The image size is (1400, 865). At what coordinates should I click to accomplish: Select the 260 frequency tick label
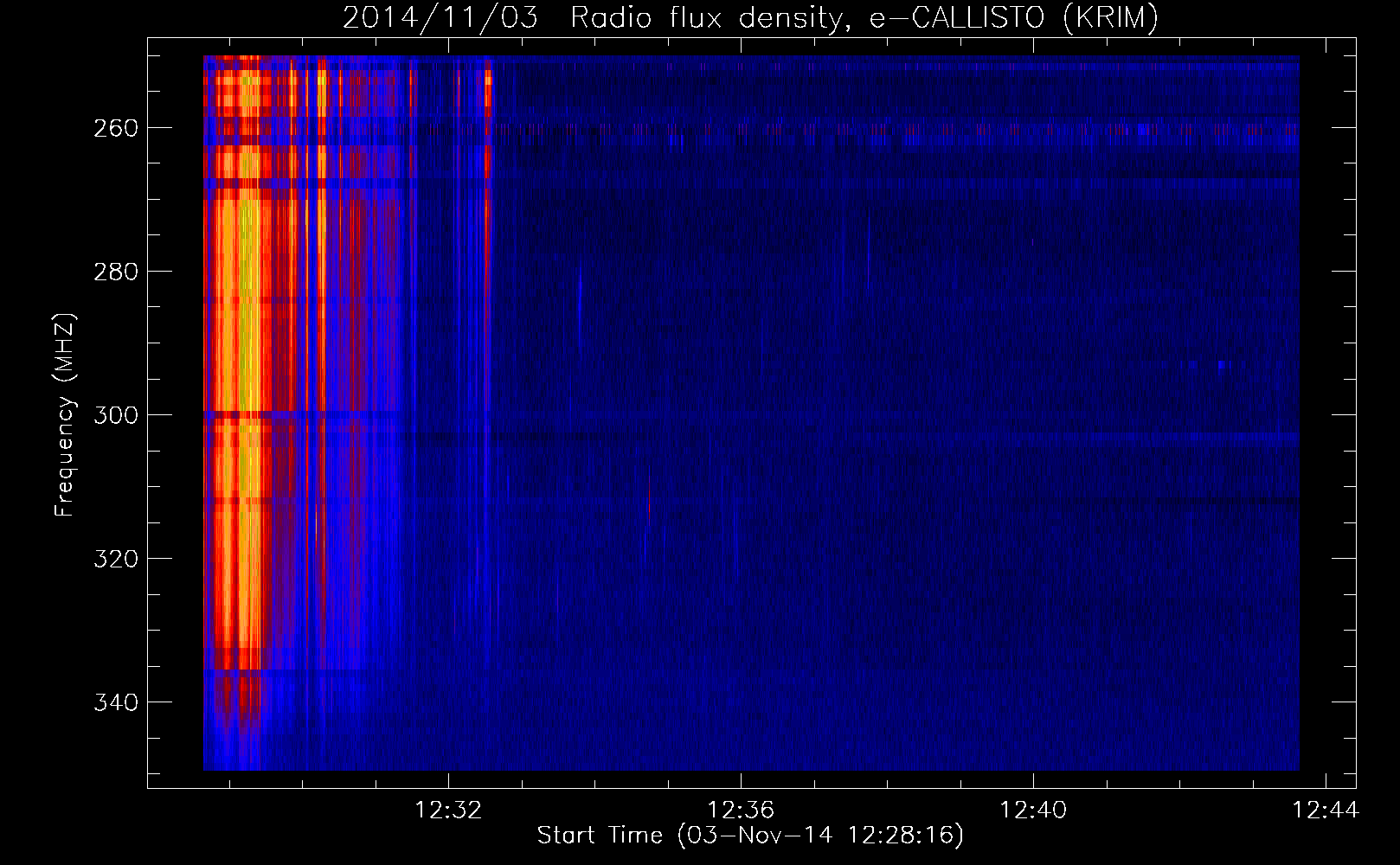115,128
